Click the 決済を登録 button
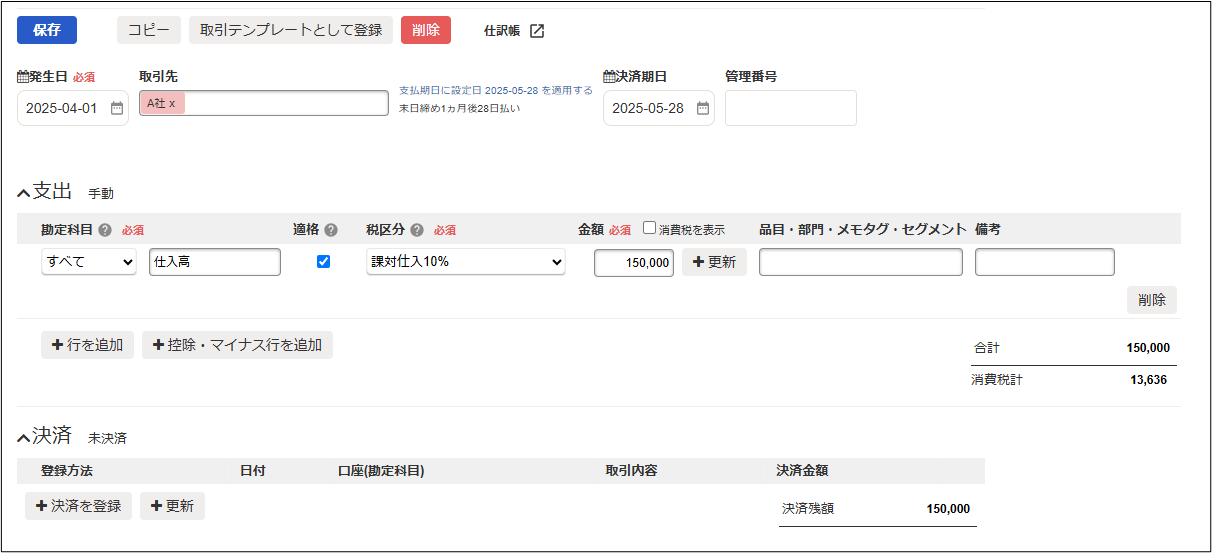The width and height of the screenshot is (1212, 553). click(x=78, y=506)
